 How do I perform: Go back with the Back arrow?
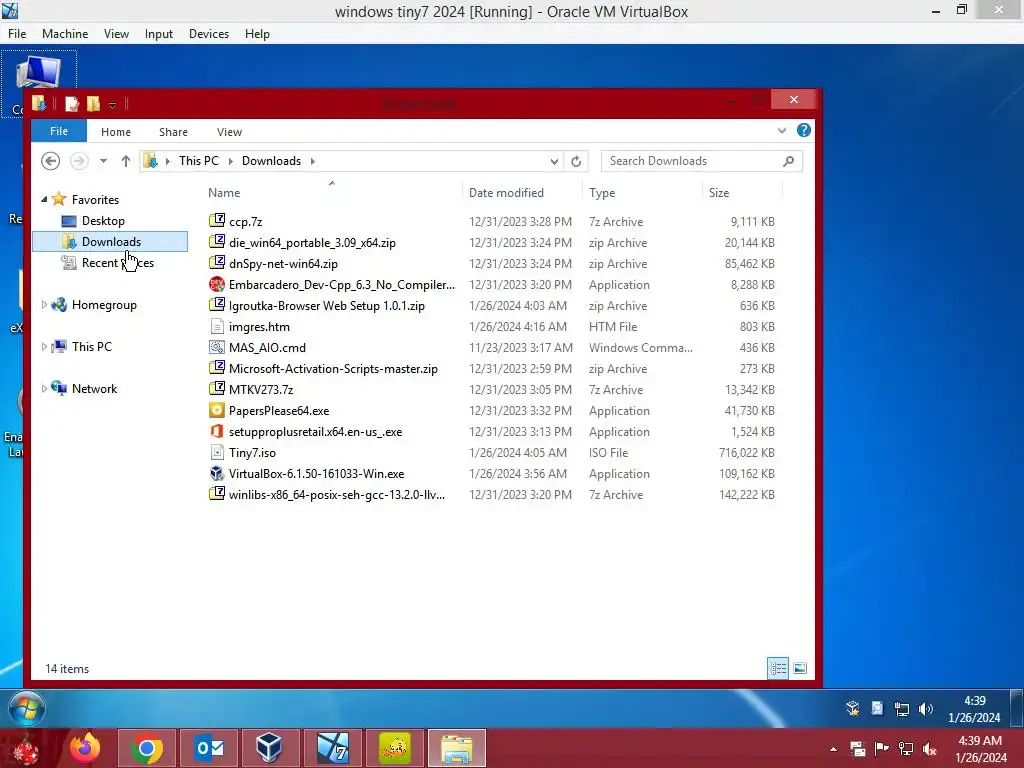click(50, 161)
